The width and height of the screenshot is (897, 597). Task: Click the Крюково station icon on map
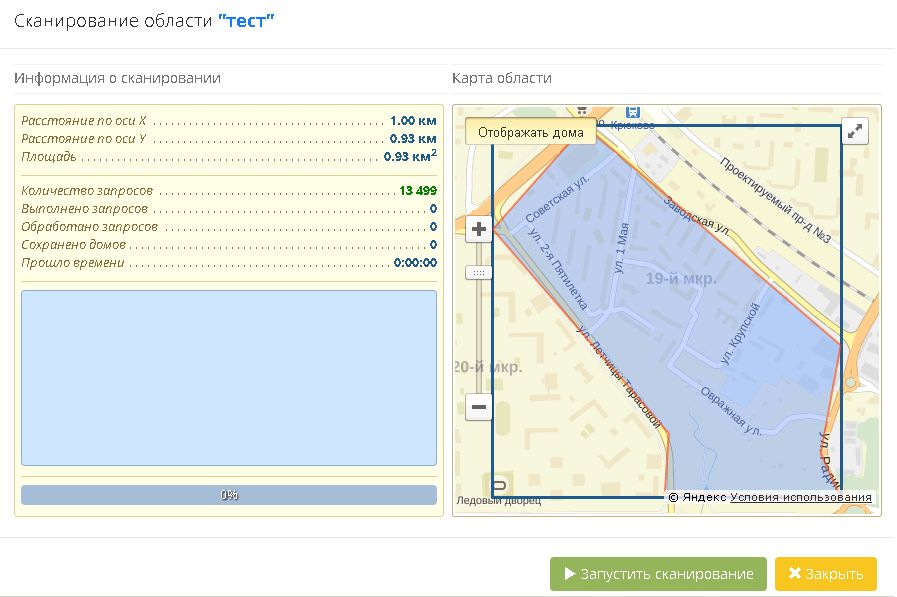(632, 112)
